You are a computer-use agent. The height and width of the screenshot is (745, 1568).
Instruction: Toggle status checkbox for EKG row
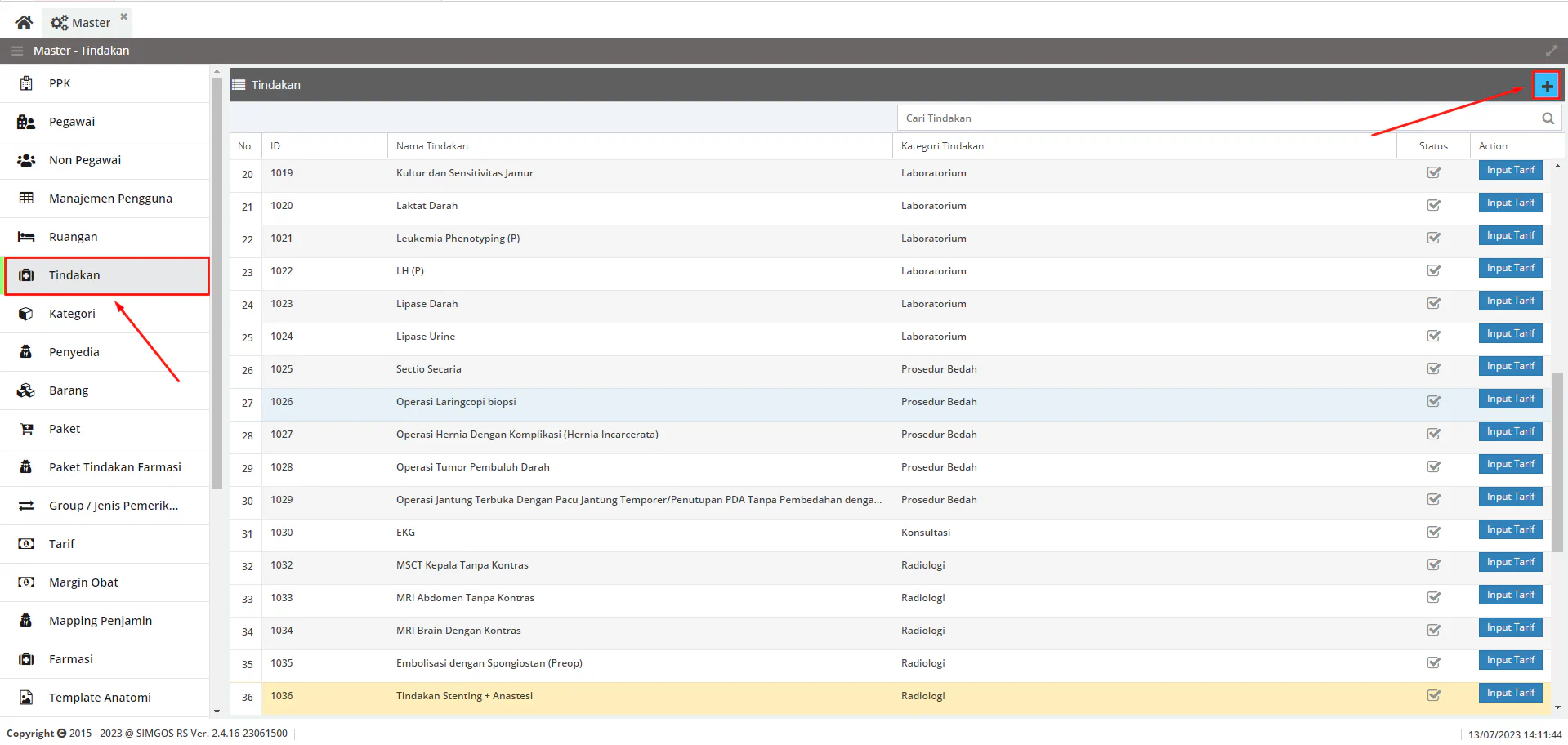(1433, 532)
